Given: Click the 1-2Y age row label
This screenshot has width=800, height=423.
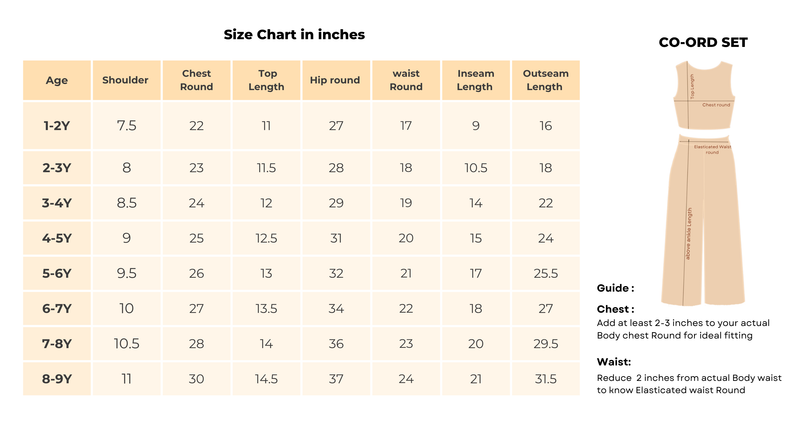Looking at the screenshot, I should coord(57,126).
